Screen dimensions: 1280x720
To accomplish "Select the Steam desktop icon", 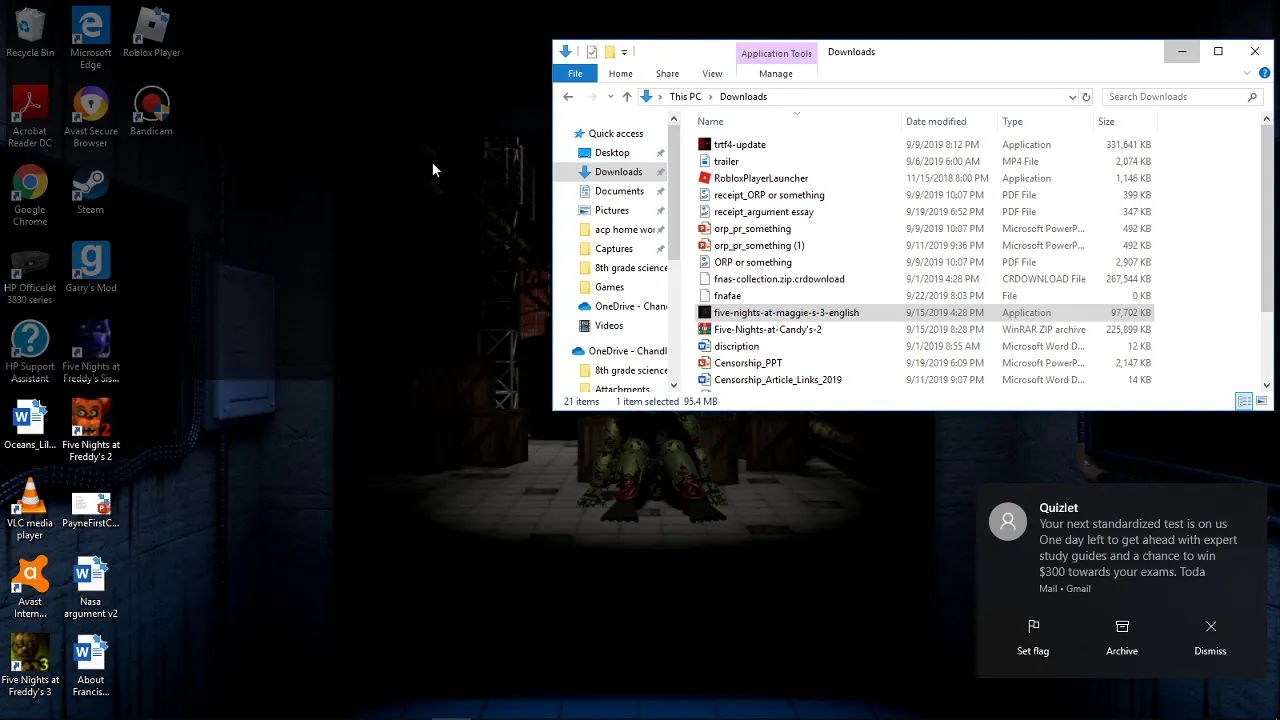I will tap(90, 190).
